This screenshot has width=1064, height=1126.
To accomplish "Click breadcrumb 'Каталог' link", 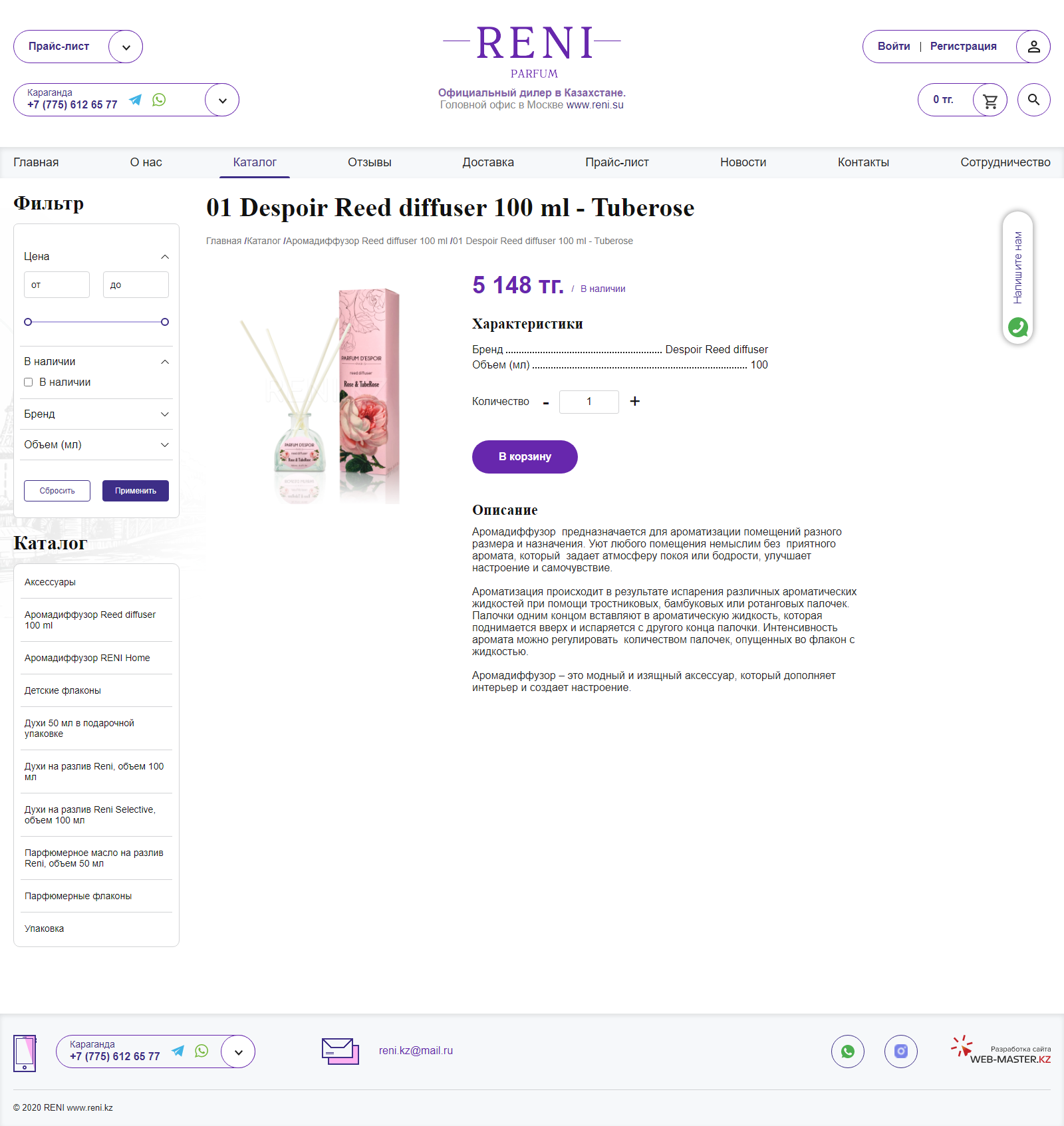I will [x=263, y=241].
